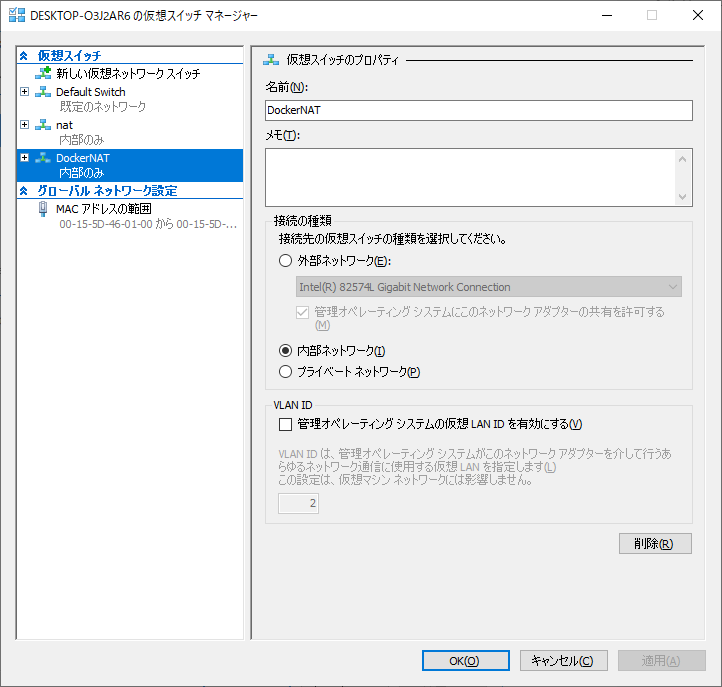Click the 名前 field containing DockerNAT
The image size is (722, 687).
pyautogui.click(x=479, y=111)
